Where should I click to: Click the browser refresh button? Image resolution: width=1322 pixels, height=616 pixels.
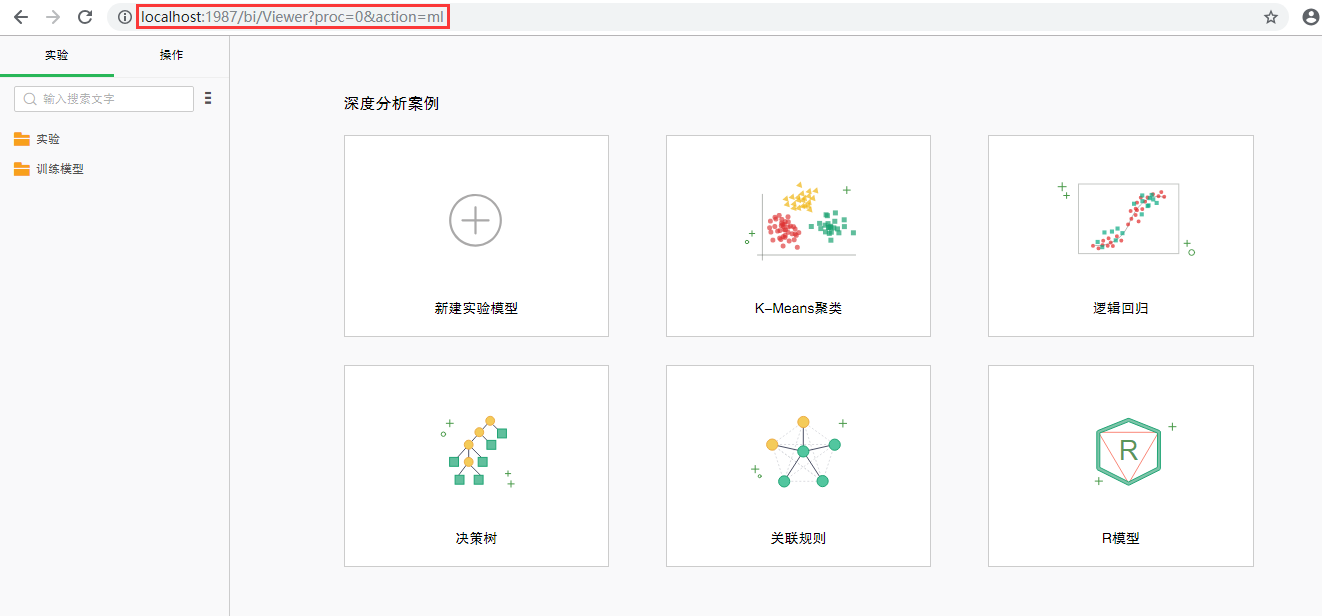click(84, 17)
